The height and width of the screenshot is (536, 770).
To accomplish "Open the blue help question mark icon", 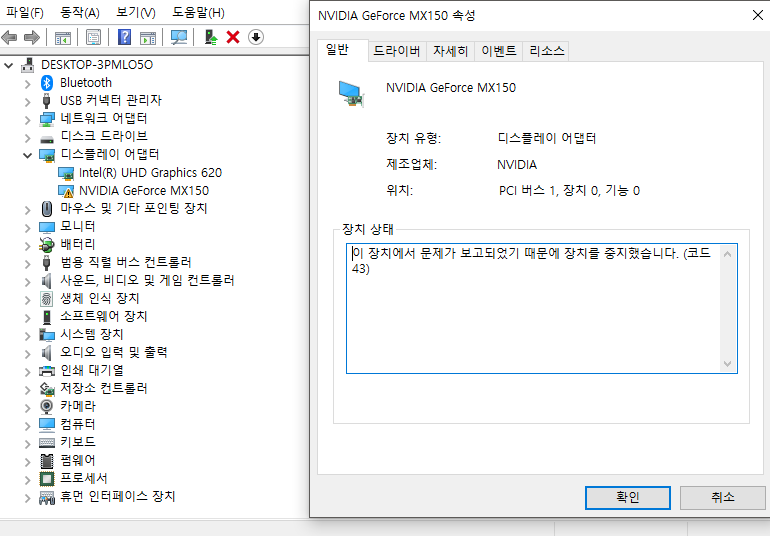I will click(125, 37).
